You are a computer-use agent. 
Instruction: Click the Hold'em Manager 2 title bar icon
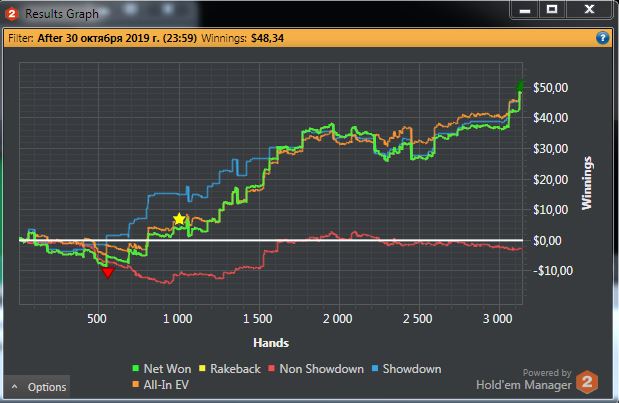coord(12,14)
